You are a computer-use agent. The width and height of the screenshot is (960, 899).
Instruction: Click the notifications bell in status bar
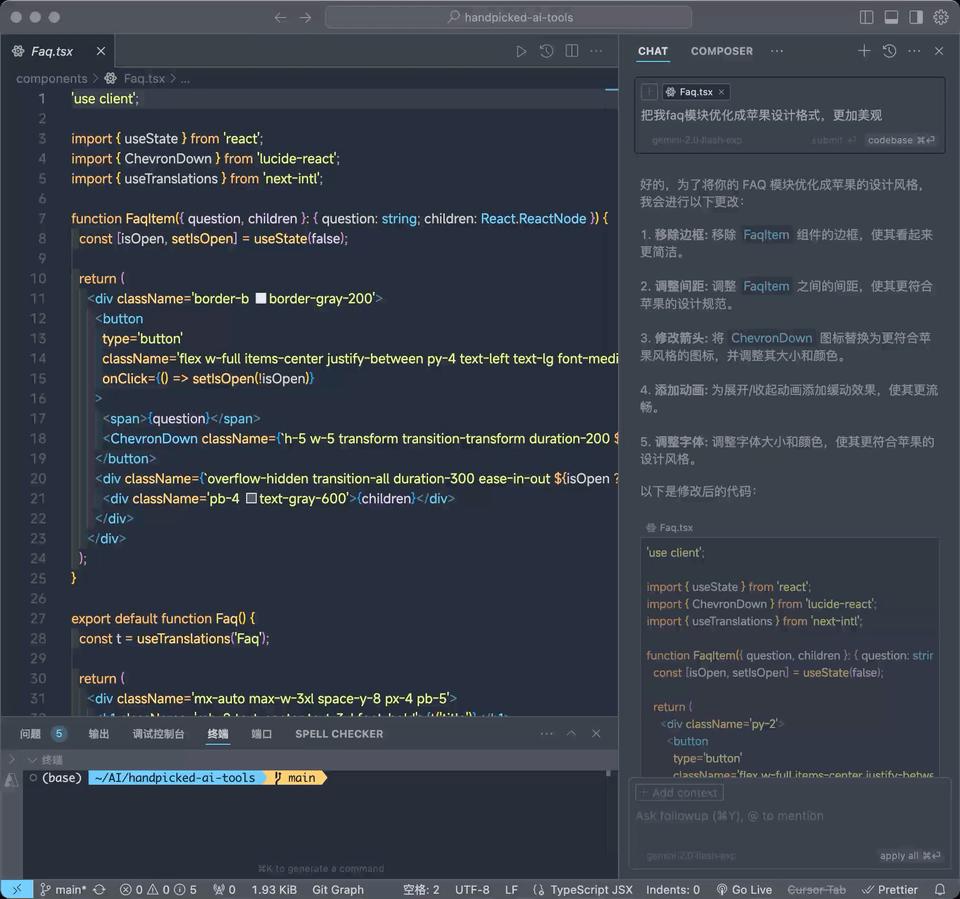point(940,889)
